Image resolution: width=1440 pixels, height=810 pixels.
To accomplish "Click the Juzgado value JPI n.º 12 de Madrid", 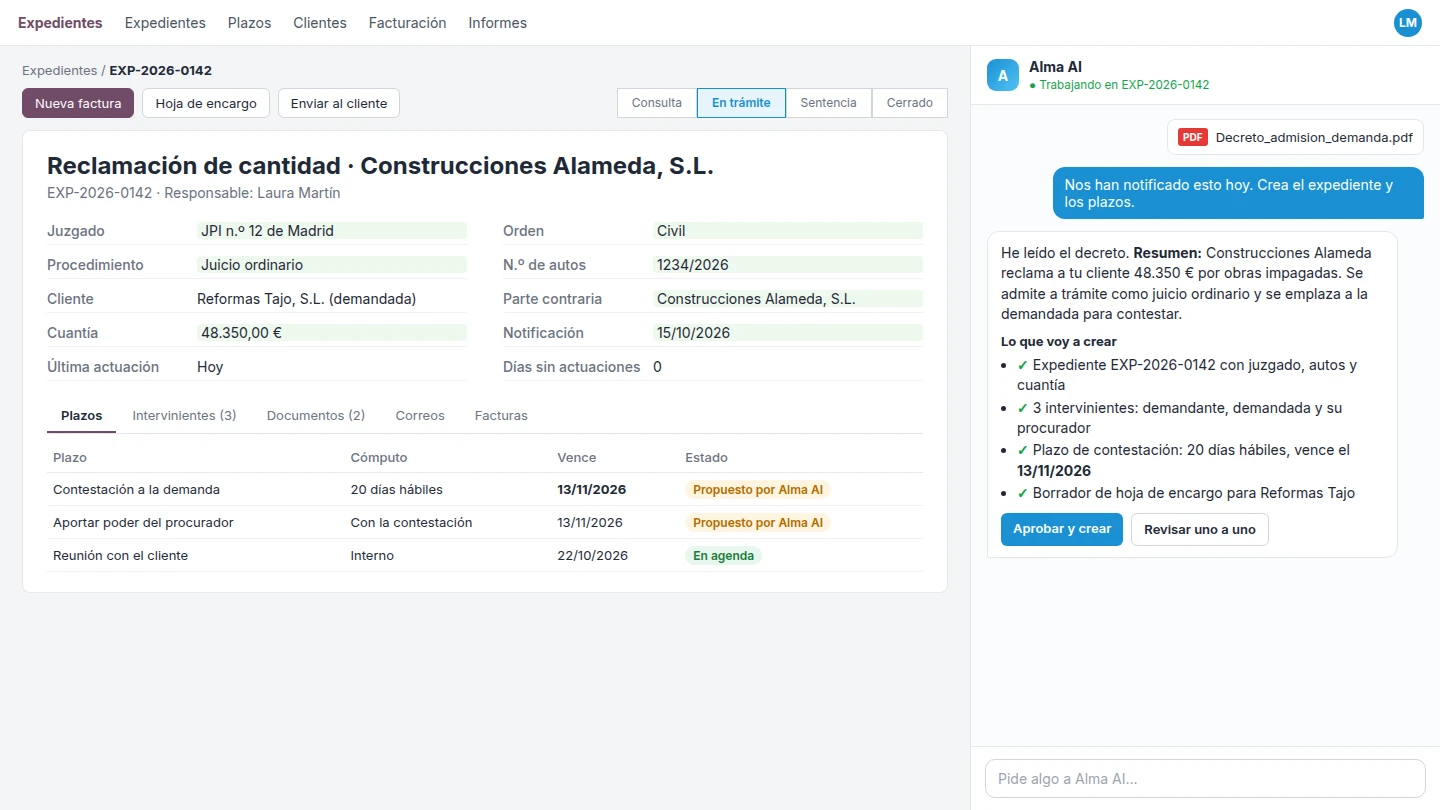I will pos(332,231).
